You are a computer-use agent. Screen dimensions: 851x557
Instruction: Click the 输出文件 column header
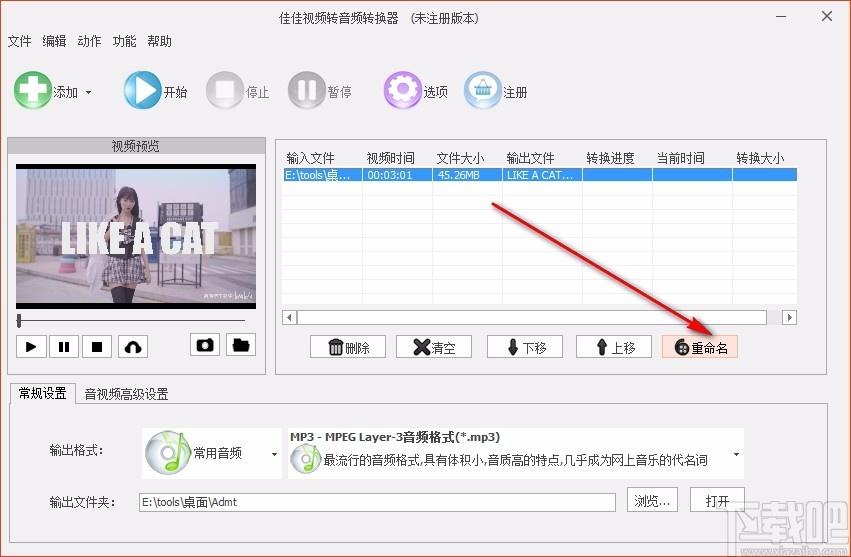pyautogui.click(x=530, y=158)
